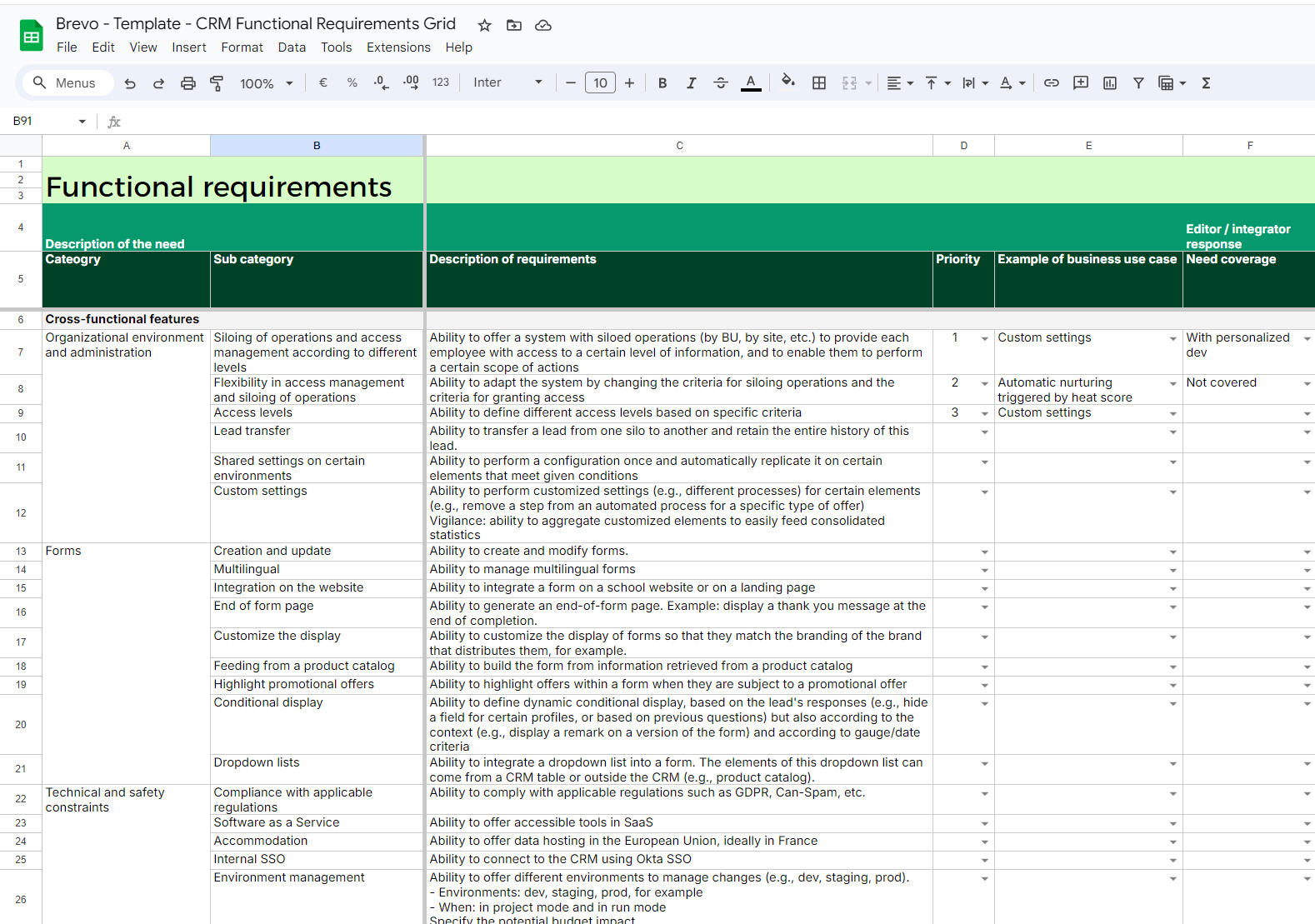Open text wrapping dropdown
Screen dimensions: 1315x924
(x=975, y=83)
